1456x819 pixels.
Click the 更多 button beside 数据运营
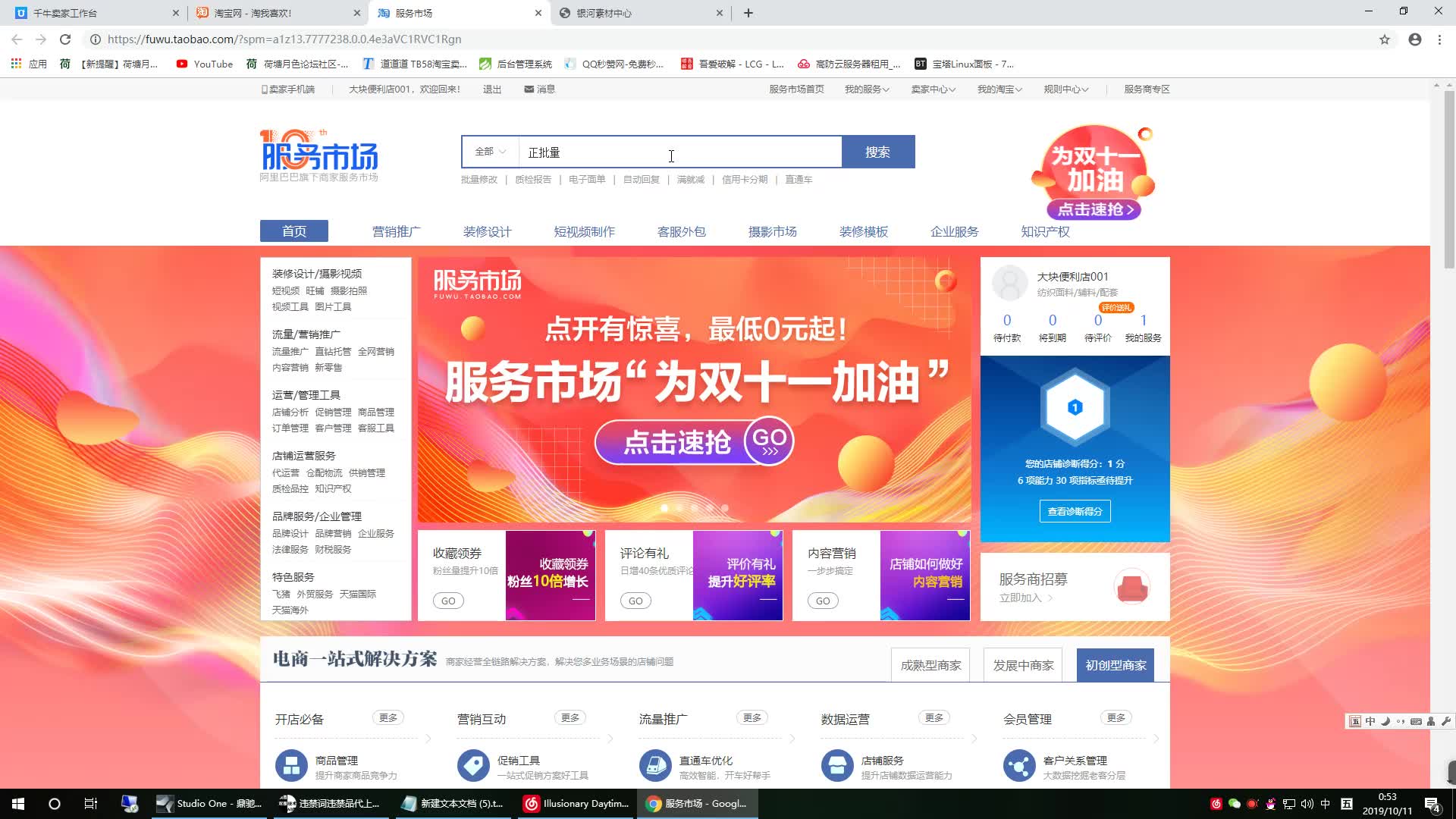[x=934, y=717]
